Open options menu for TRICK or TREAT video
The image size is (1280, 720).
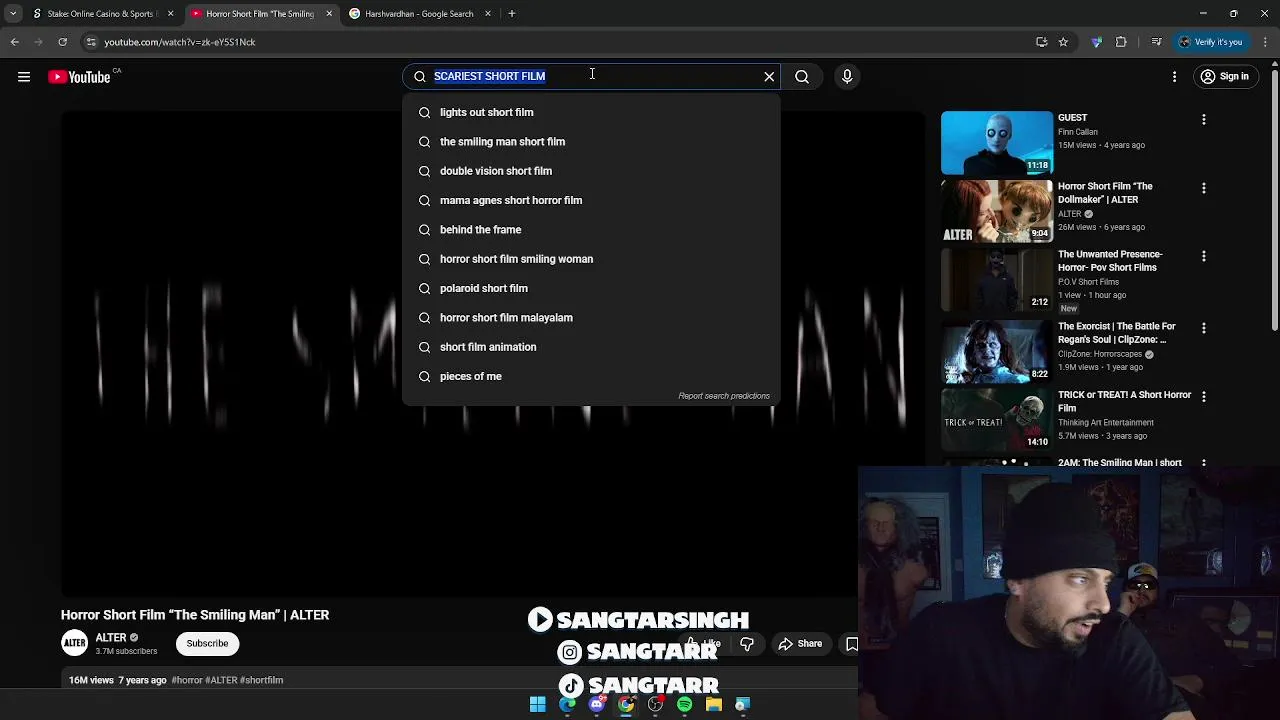[x=1204, y=396]
